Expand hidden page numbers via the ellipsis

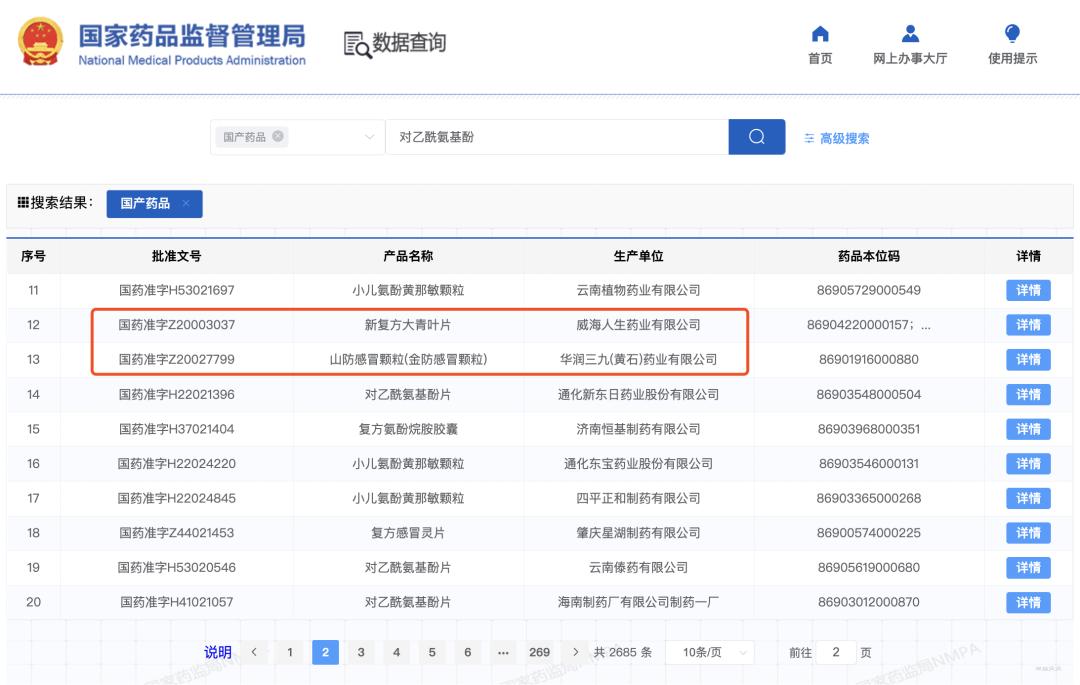[505, 652]
